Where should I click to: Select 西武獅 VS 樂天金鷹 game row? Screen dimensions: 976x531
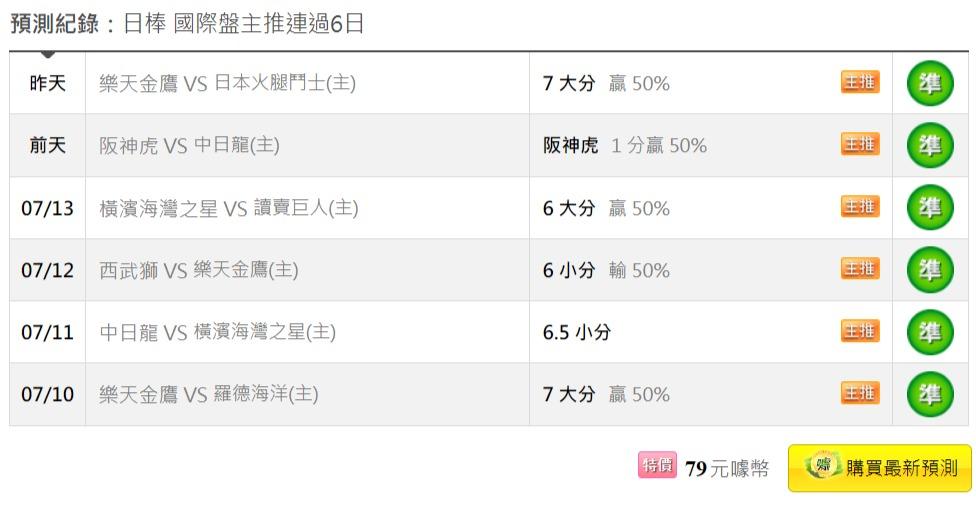pyautogui.click(x=489, y=270)
